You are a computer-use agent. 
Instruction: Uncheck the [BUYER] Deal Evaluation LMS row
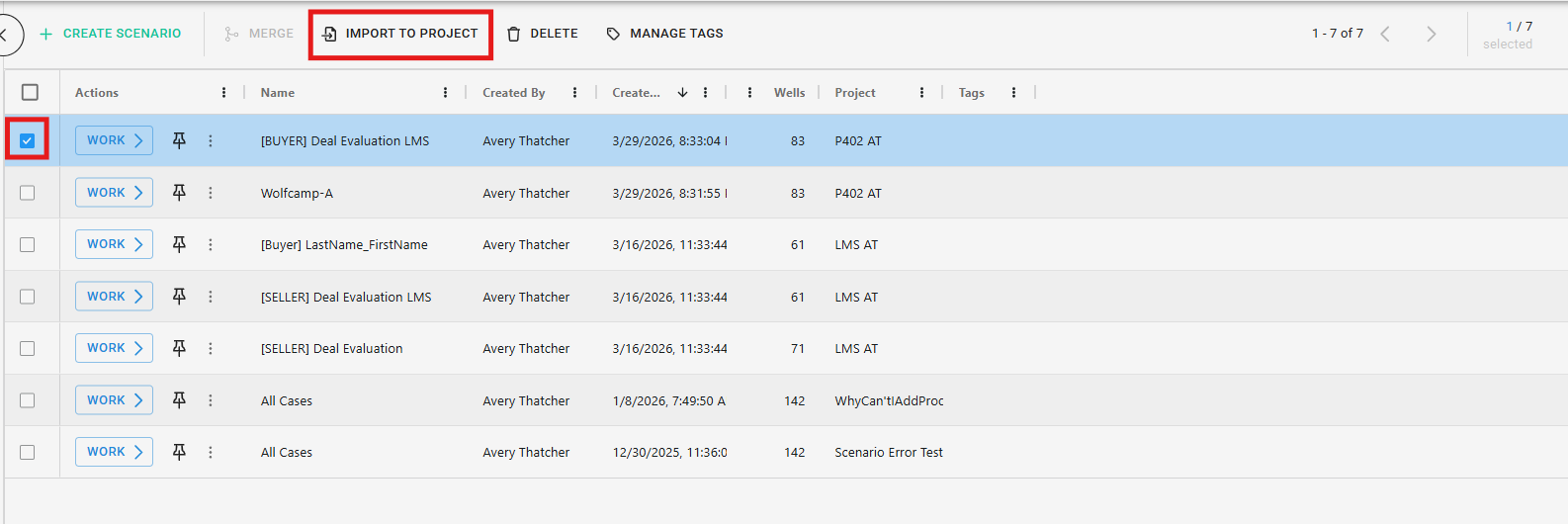28,140
